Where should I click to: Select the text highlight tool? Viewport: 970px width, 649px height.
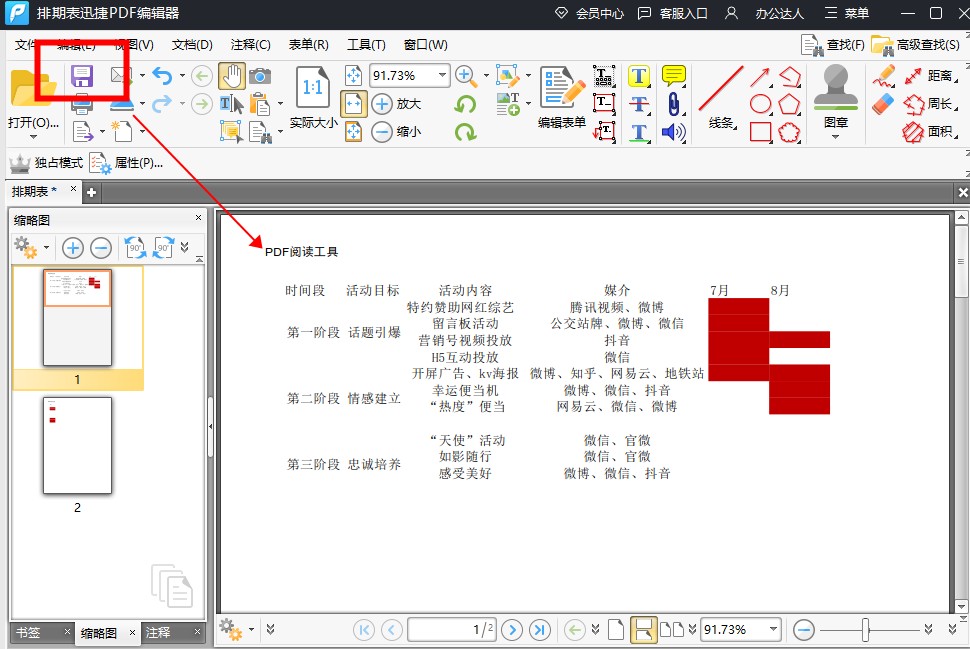click(639, 77)
